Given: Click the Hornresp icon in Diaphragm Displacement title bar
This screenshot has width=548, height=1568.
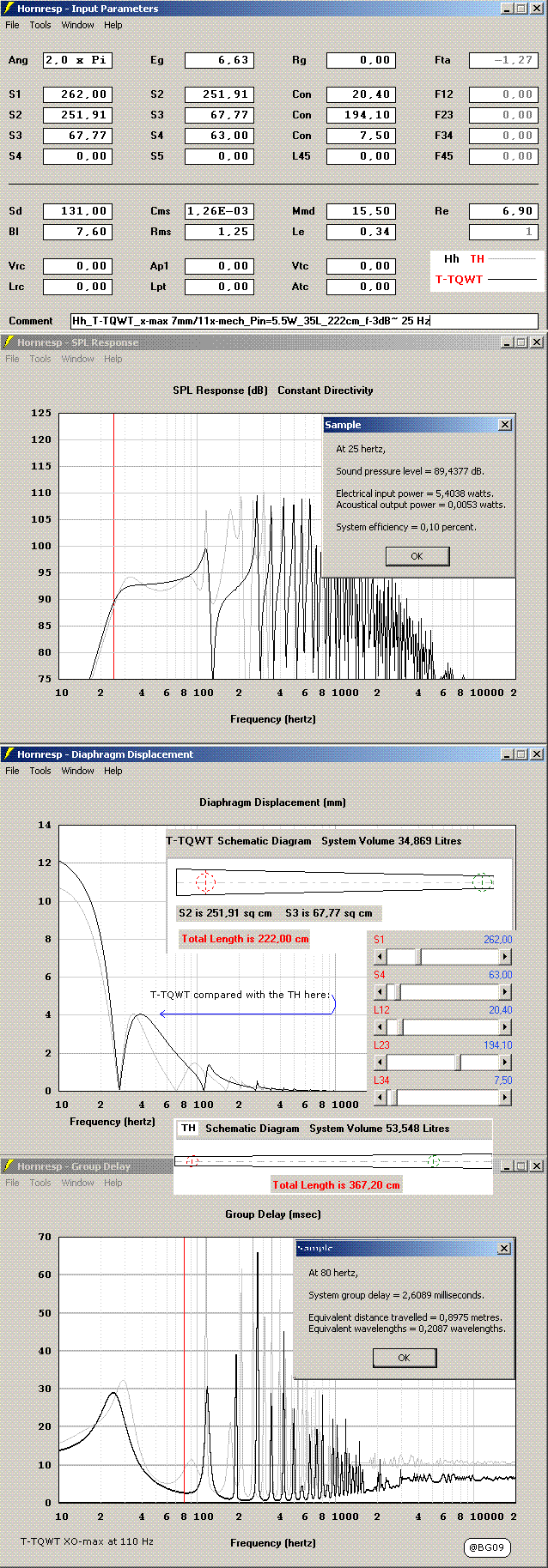Looking at the screenshot, I should [x=9, y=754].
